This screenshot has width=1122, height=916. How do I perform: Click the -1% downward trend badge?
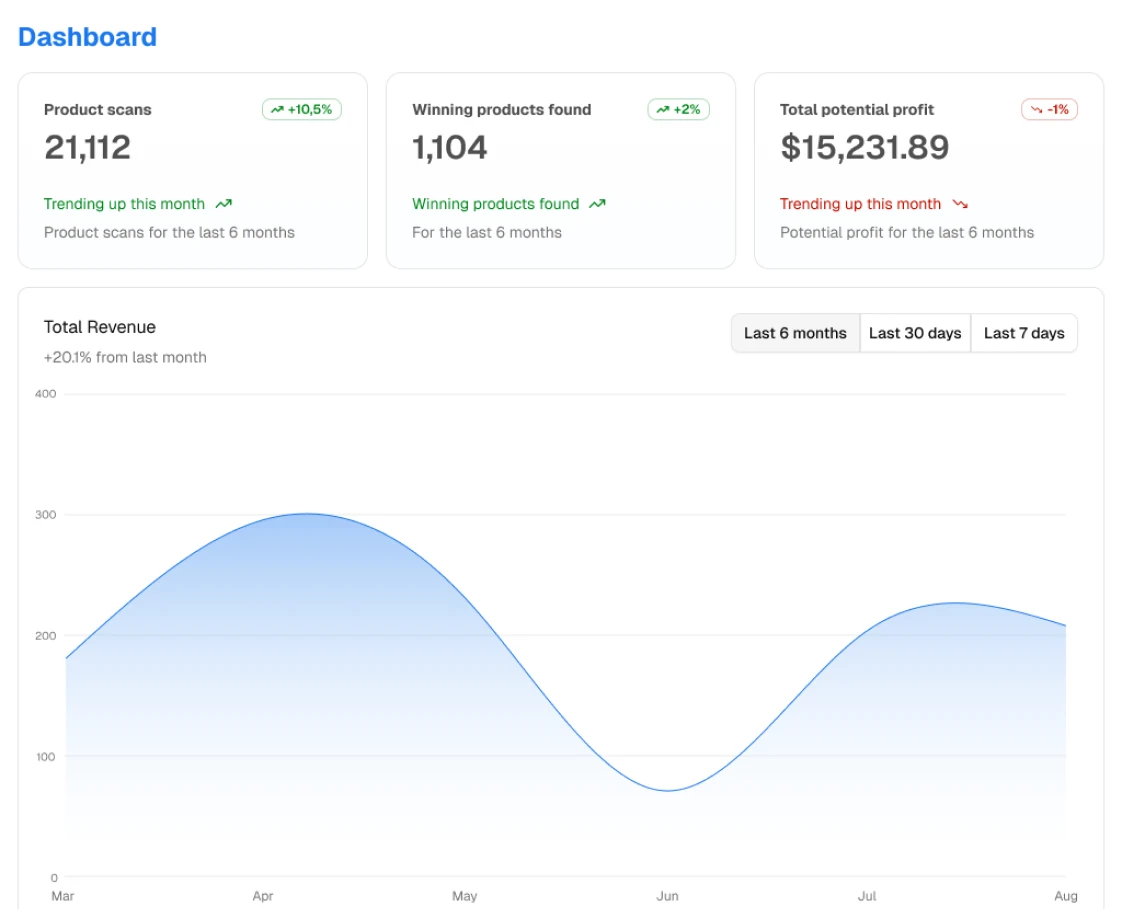[1049, 110]
